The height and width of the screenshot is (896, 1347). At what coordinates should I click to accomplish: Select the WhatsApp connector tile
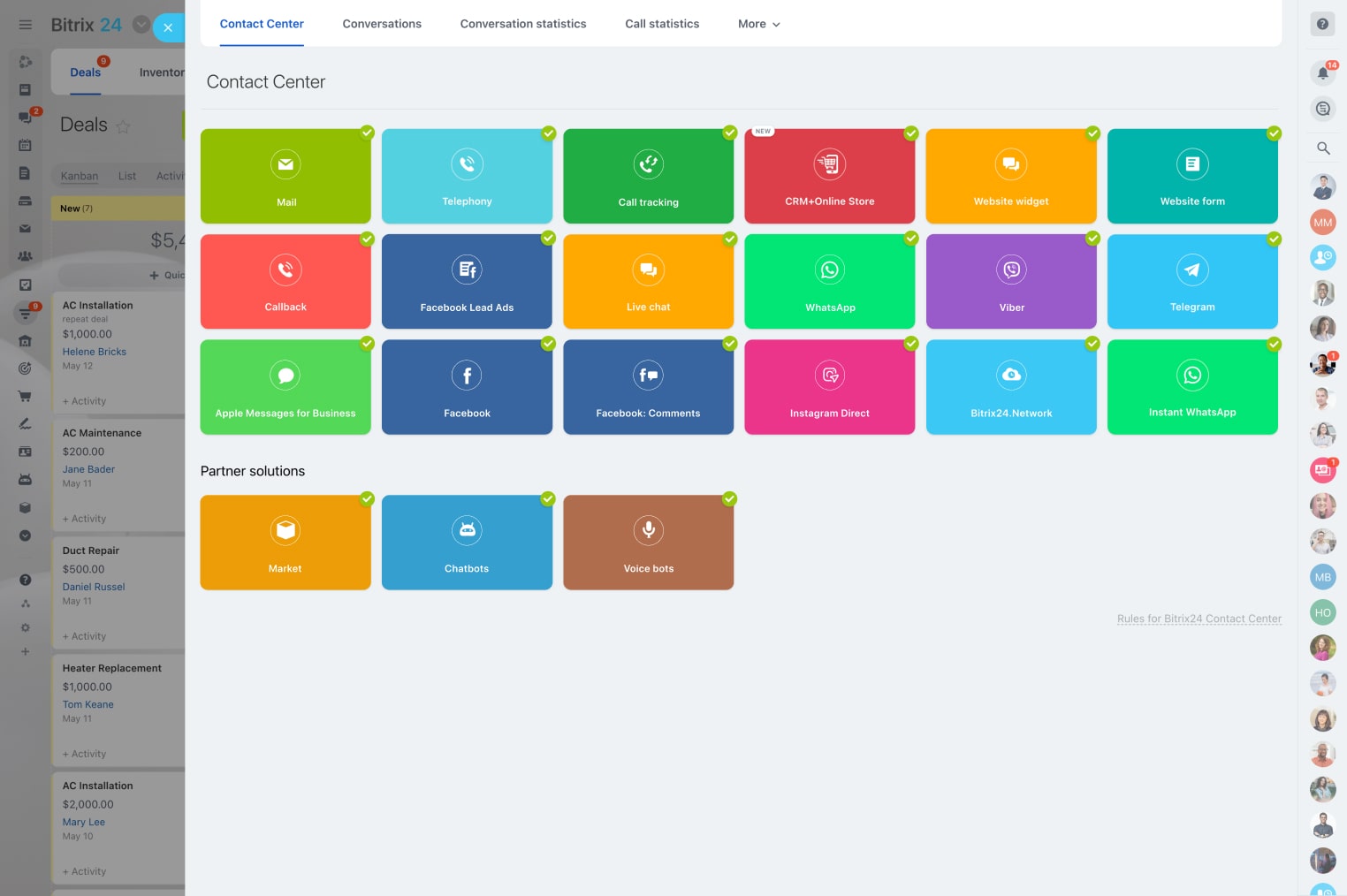point(829,281)
